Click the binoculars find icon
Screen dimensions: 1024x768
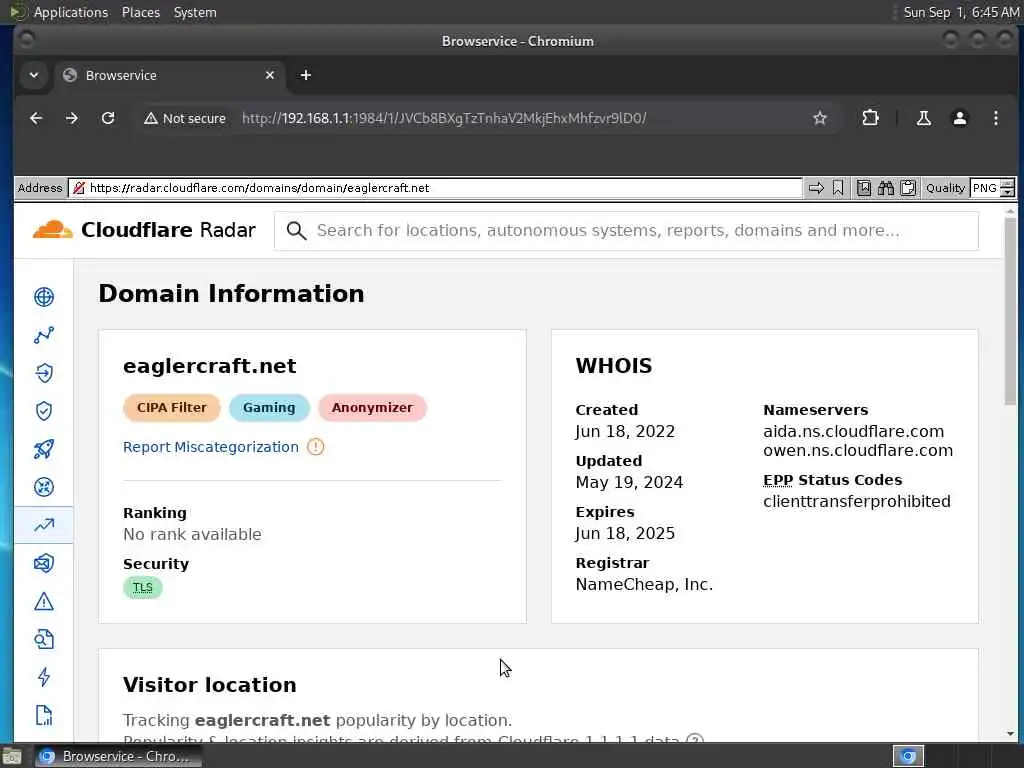pos(886,188)
